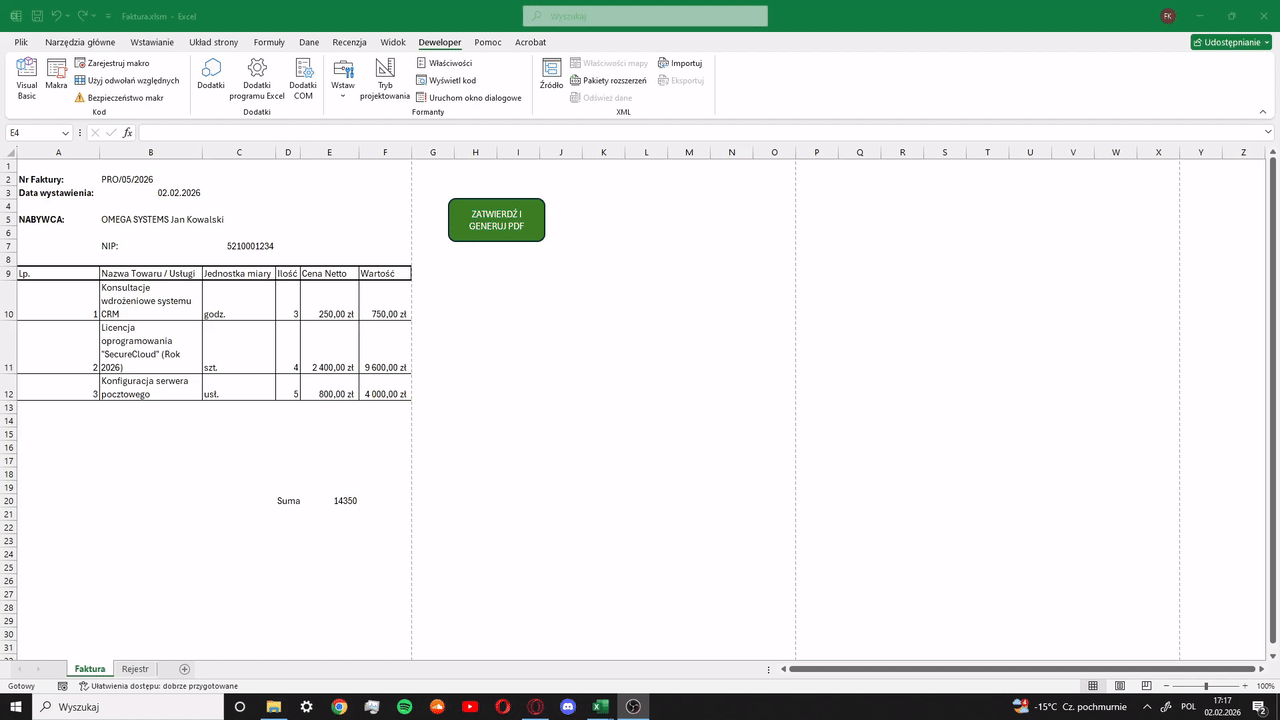This screenshot has height=720, width=1280.
Task: Switch to Page Layout view in status bar
Action: pyautogui.click(x=1120, y=686)
